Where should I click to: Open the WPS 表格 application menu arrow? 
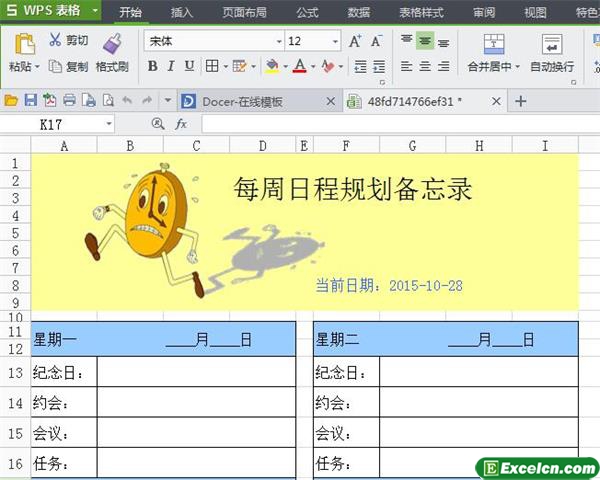(95, 11)
